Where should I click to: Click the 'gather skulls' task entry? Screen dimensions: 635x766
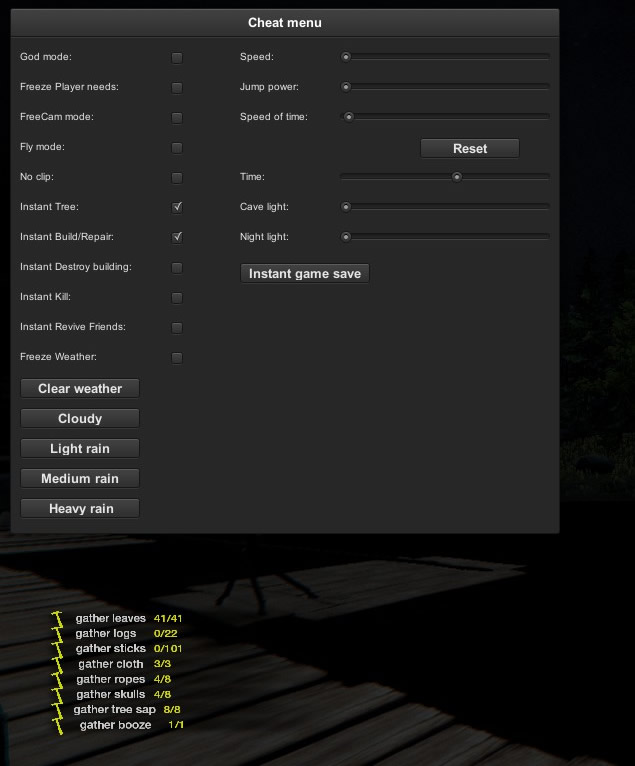tap(110, 694)
